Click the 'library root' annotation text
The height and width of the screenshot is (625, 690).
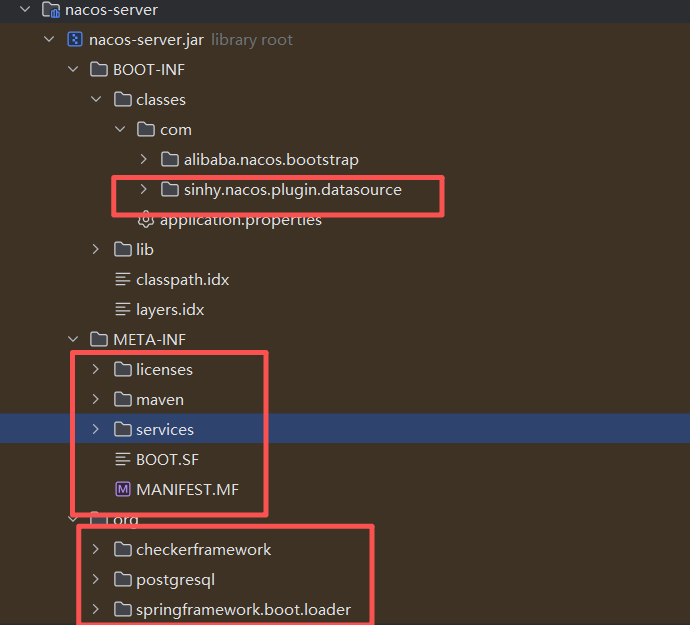(x=252, y=40)
